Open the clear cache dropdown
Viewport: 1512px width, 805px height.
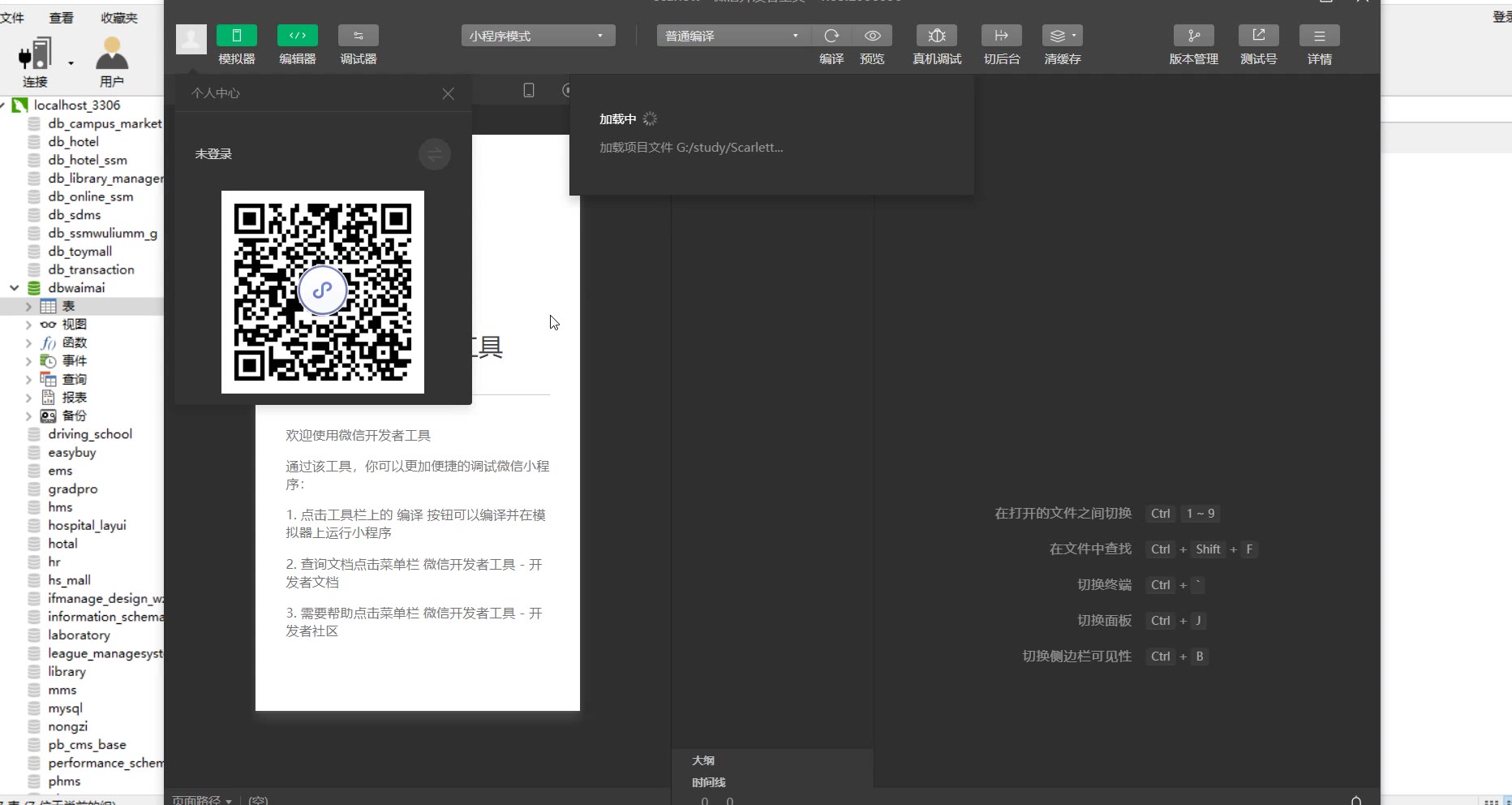(1062, 36)
